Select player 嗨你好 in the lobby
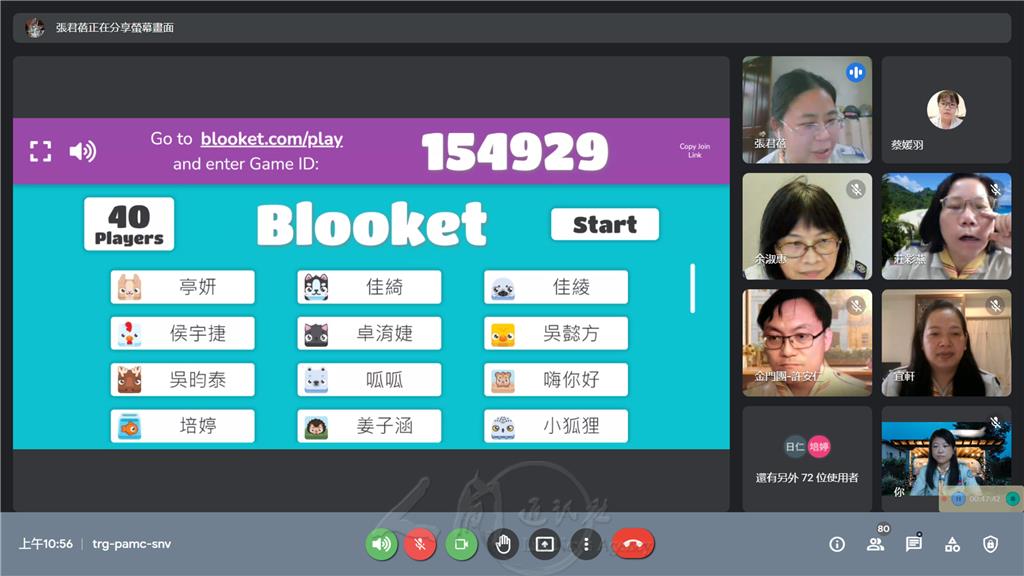The width and height of the screenshot is (1024, 576). [x=556, y=379]
